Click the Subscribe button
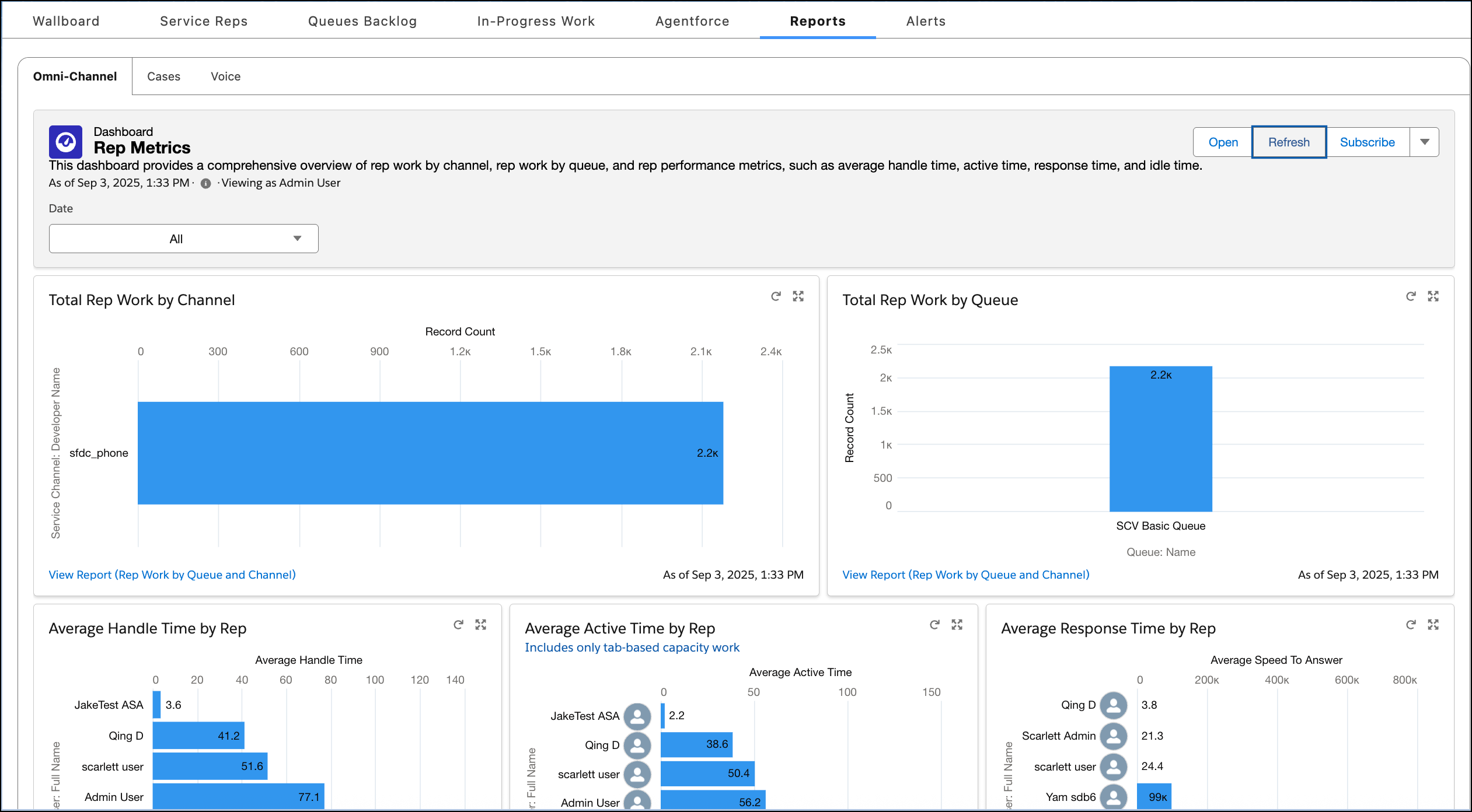The width and height of the screenshot is (1472, 812). 1367,142
